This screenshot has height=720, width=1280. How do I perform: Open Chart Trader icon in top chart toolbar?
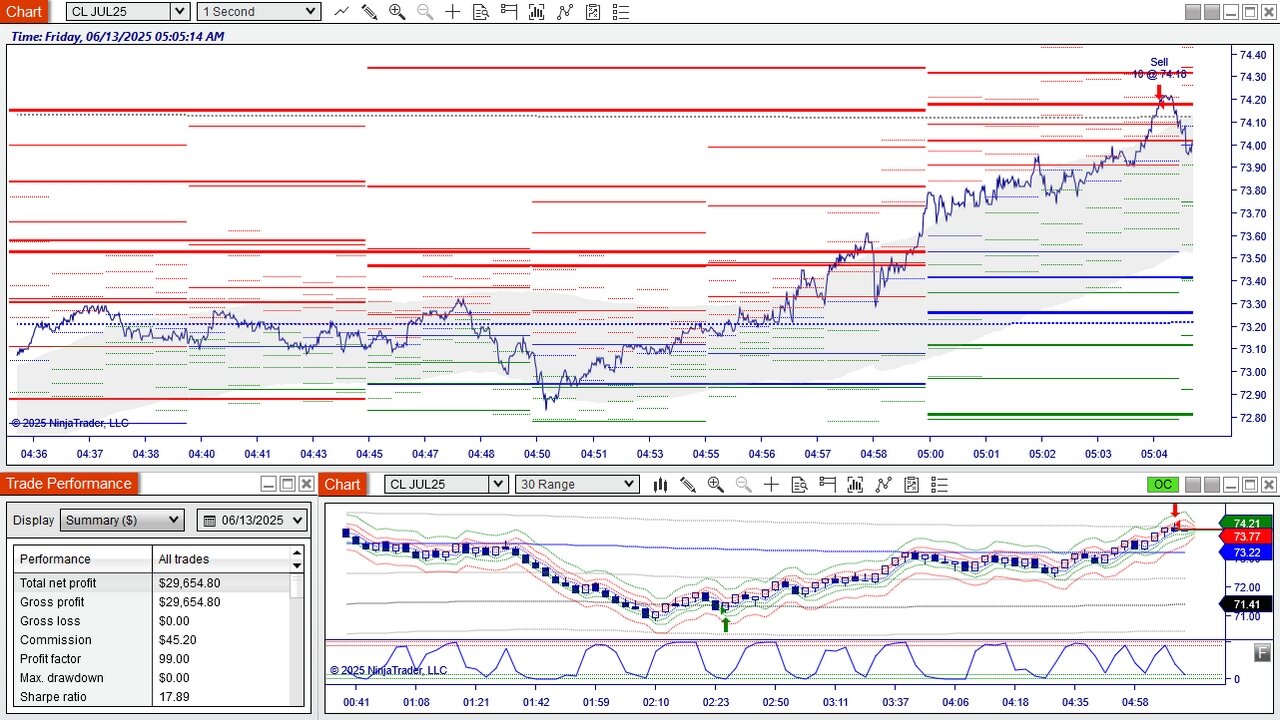tap(509, 12)
